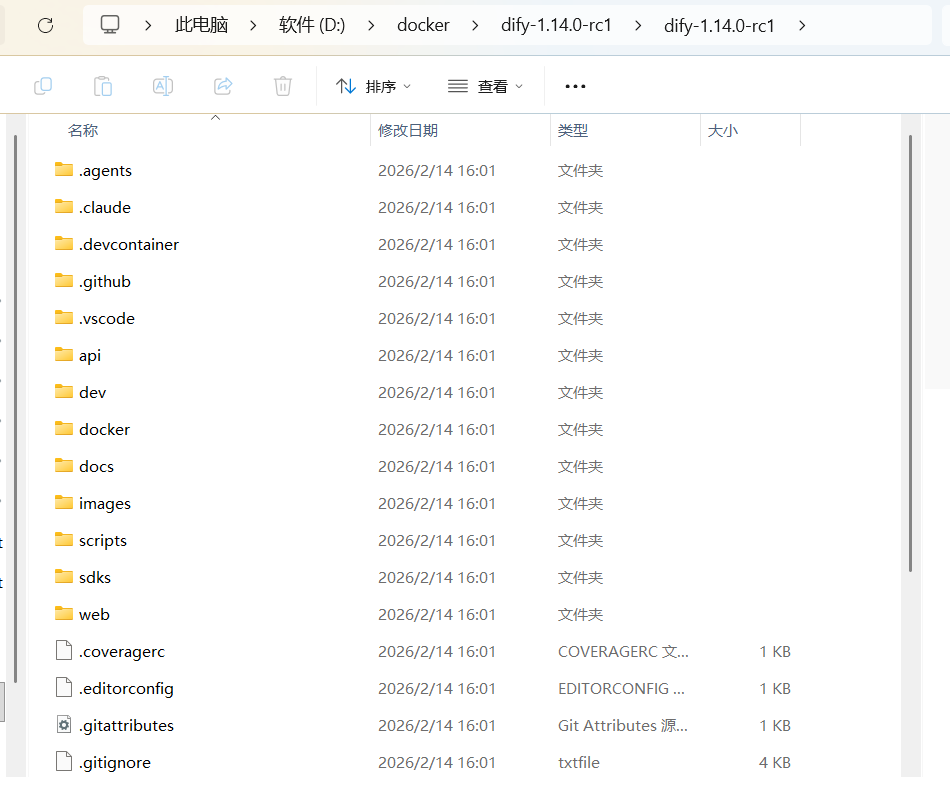
Task: Click the .gitattributes file name
Action: pyautogui.click(x=126, y=726)
